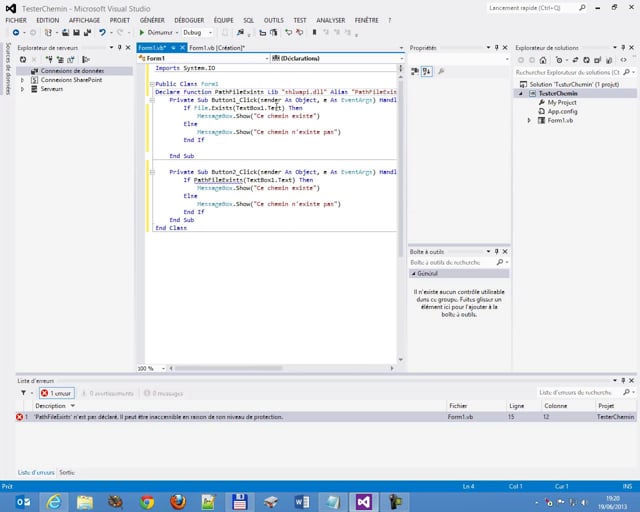Refresh the Server Explorer list
The height and width of the screenshot is (512, 640).
click(x=23, y=60)
